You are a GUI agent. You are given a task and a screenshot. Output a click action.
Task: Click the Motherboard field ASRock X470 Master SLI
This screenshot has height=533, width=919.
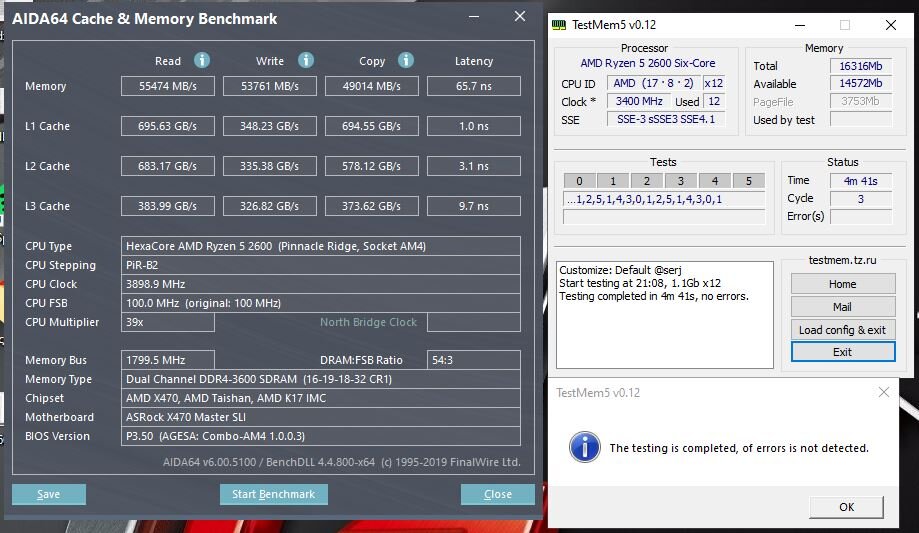[x=321, y=417]
